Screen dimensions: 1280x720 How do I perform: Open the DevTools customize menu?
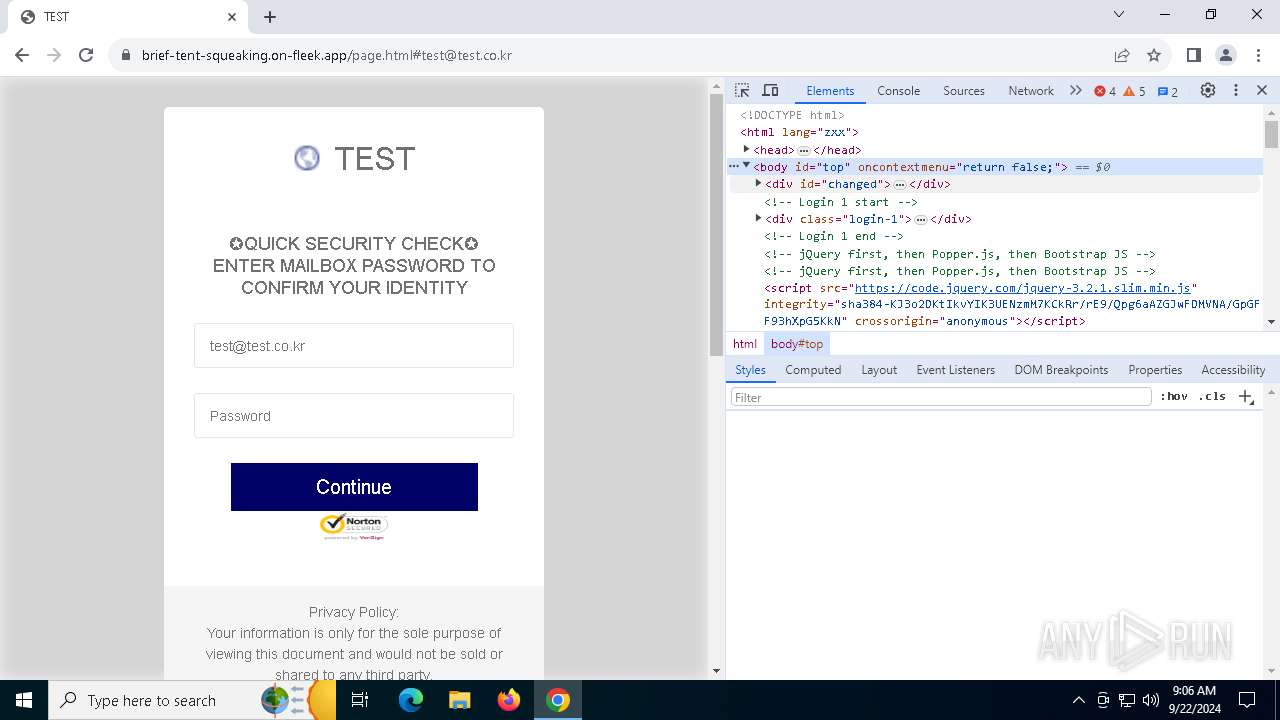pos(1236,90)
